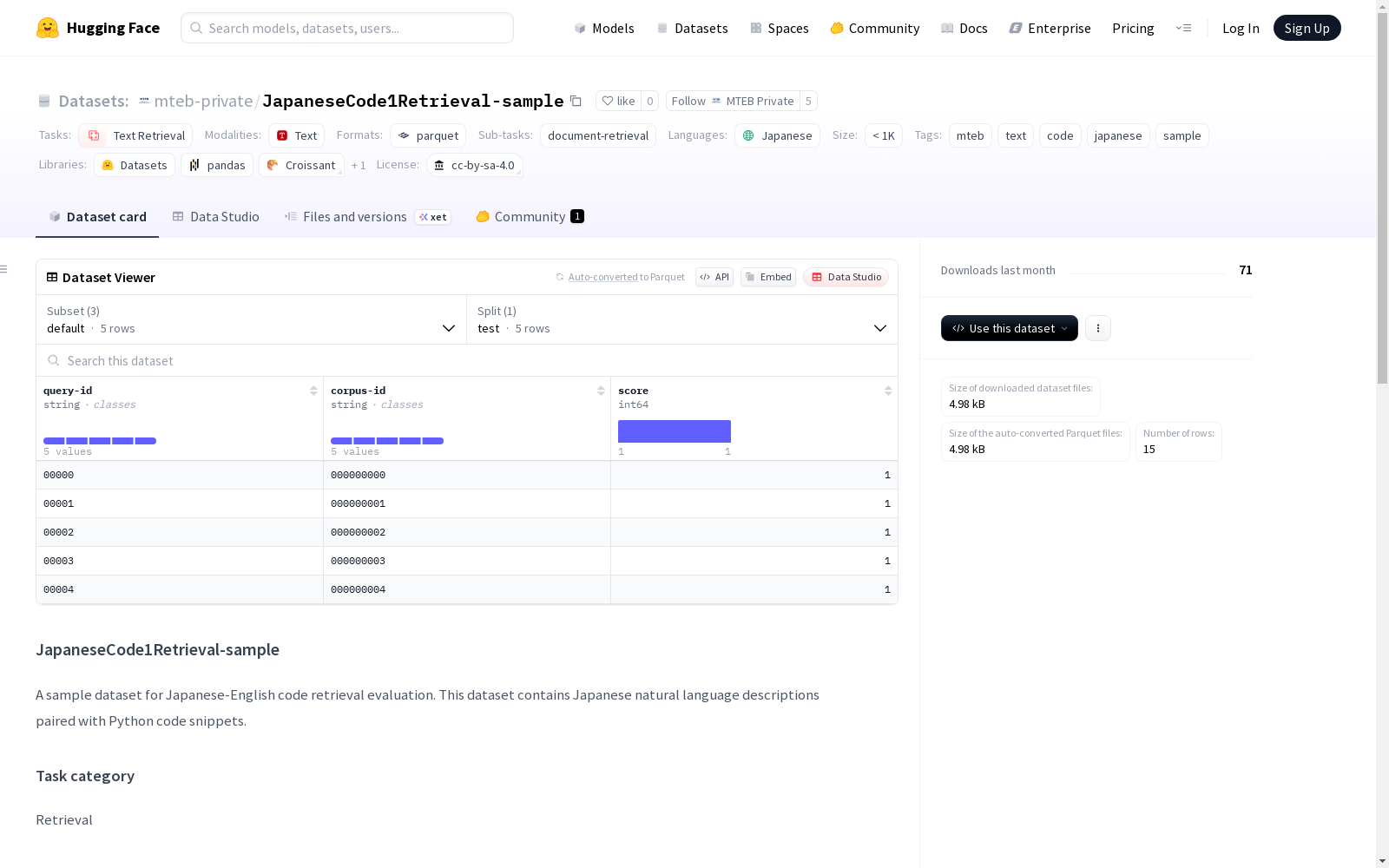
Task: Click the document-retrieval sub-task tag
Action: (598, 135)
